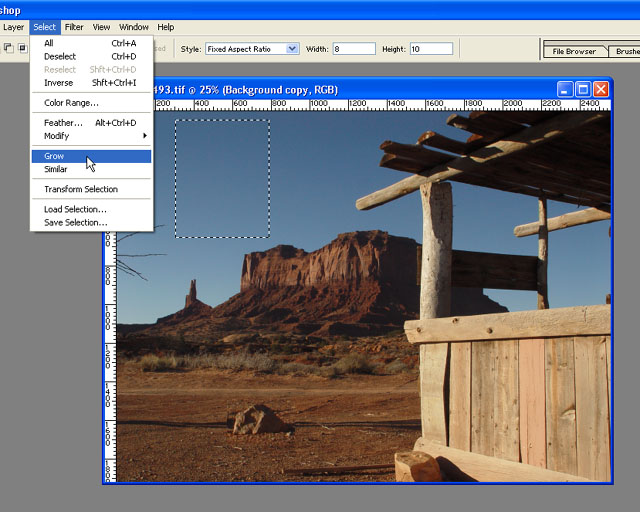Choose Similar from the Select menu
This screenshot has height=512, width=640.
[x=91, y=169]
